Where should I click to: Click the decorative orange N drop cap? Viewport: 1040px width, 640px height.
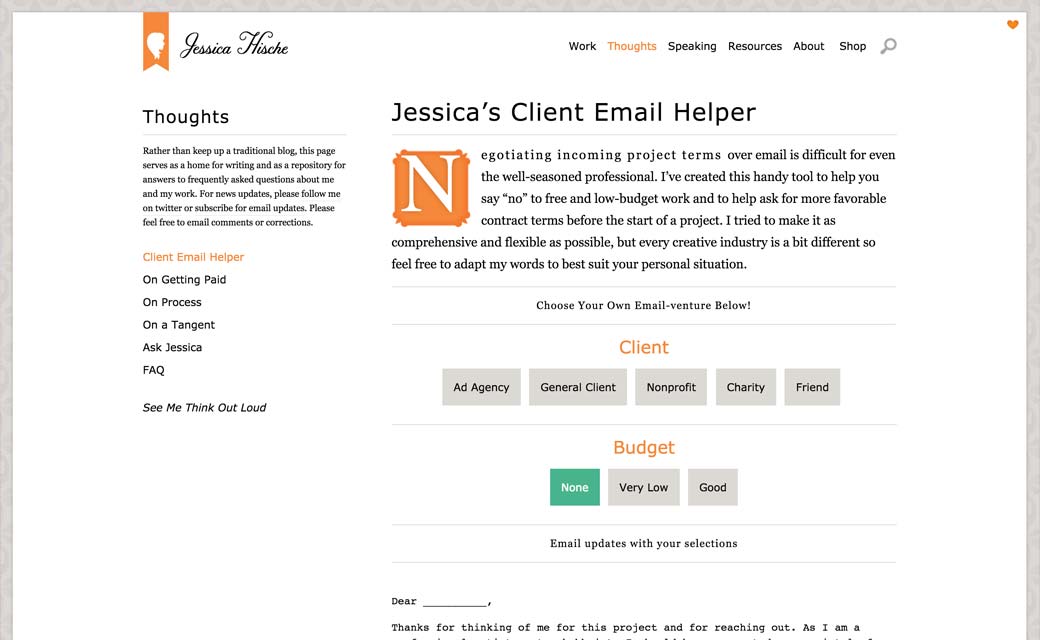(431, 188)
